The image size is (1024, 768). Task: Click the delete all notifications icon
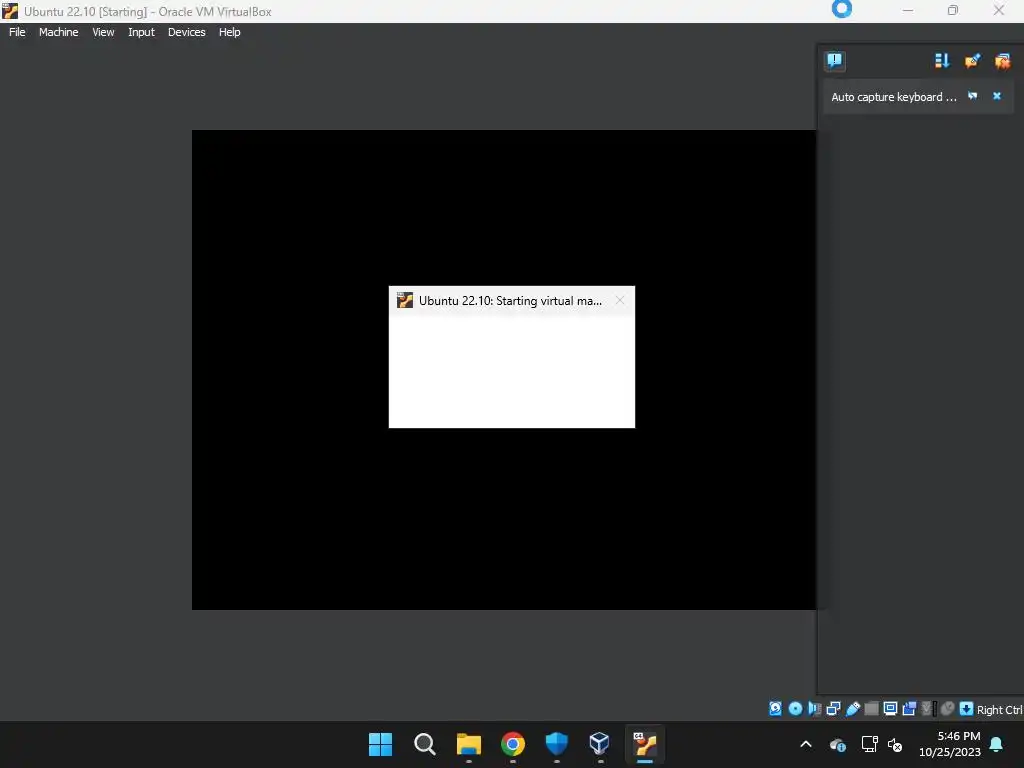click(x=1002, y=61)
